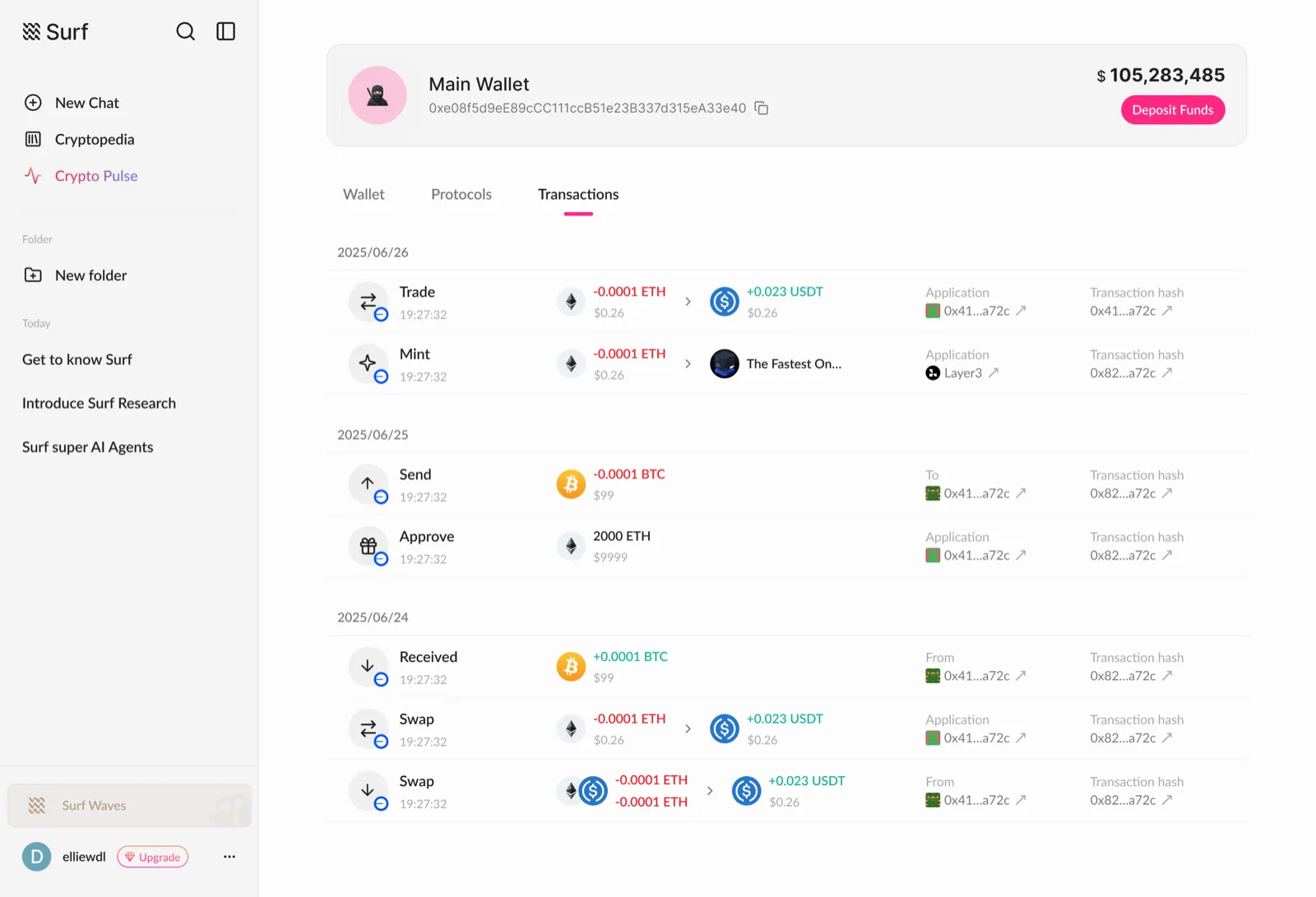Click the Layer3 logo icon
Image resolution: width=1316 pixels, height=897 pixels.
(933, 373)
